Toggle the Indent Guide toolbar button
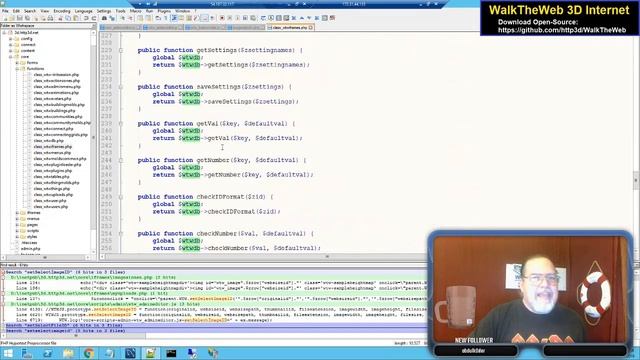This screenshot has height=360, width=640. 174,18
